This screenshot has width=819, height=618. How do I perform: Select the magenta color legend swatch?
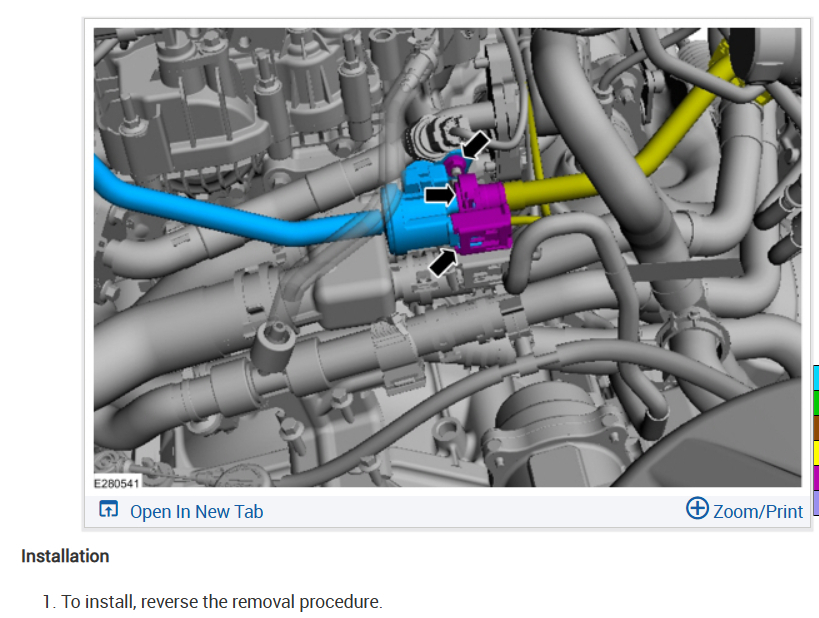(816, 478)
